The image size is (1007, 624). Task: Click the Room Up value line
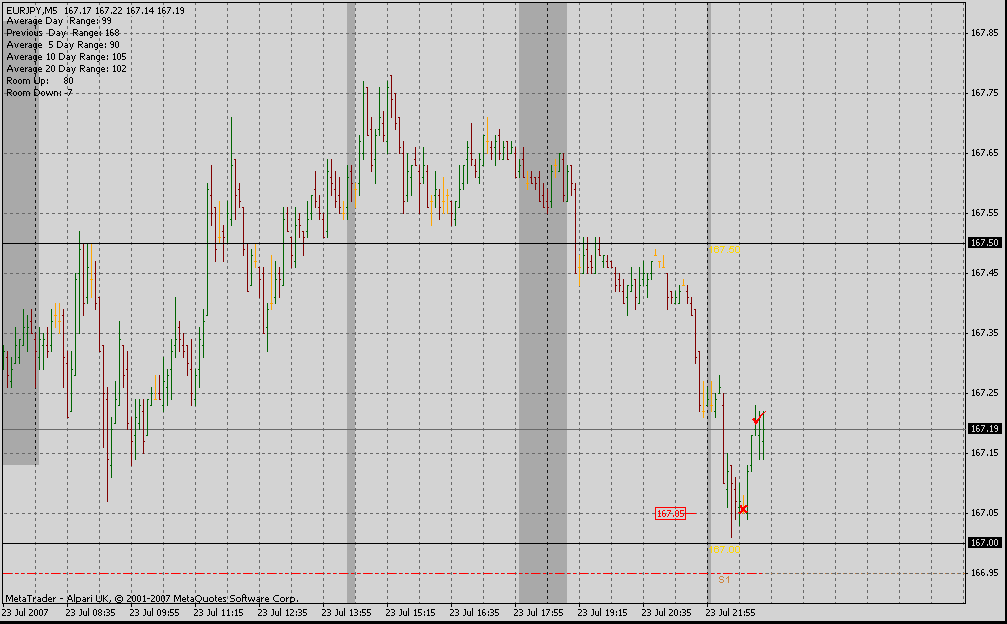click(x=40, y=81)
